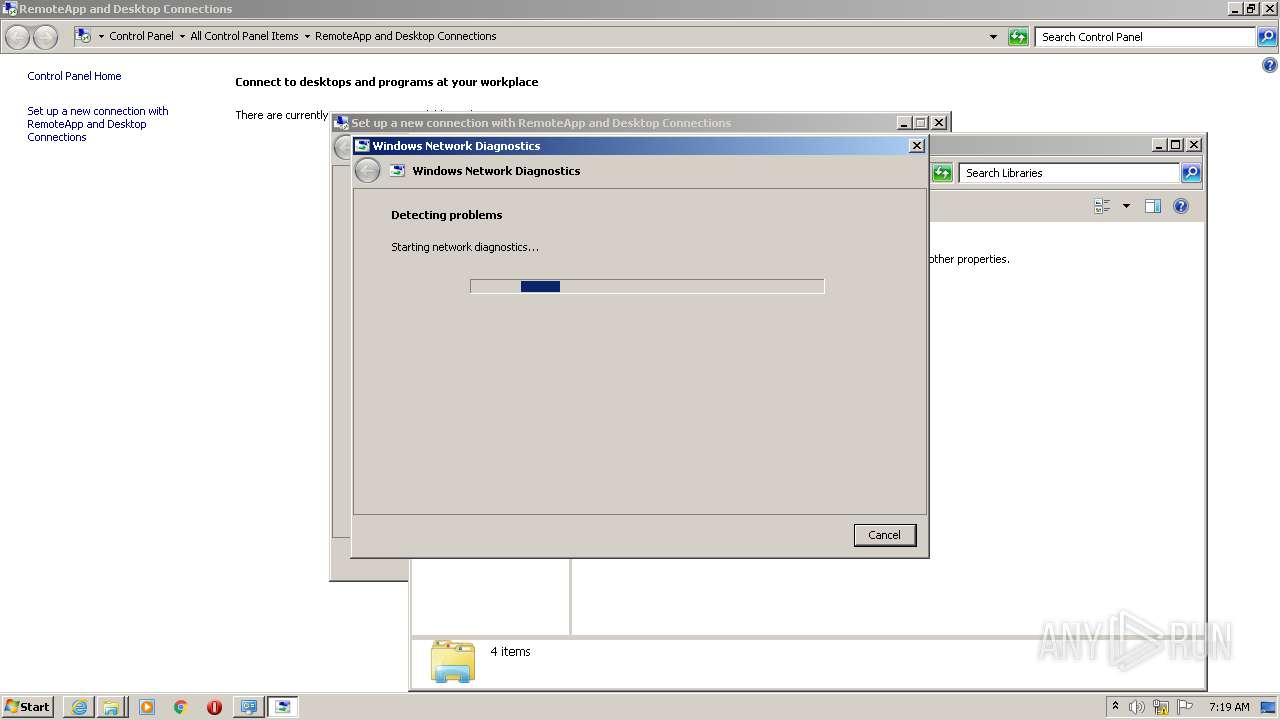Focus the Search Control Panel field
Viewport: 1280px width, 720px height.
point(1145,37)
